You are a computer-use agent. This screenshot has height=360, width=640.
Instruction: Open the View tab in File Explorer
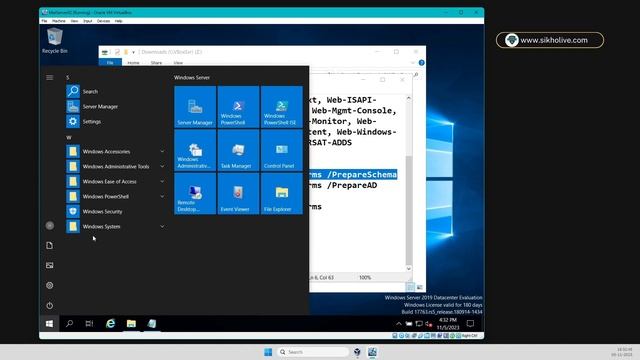click(x=178, y=63)
